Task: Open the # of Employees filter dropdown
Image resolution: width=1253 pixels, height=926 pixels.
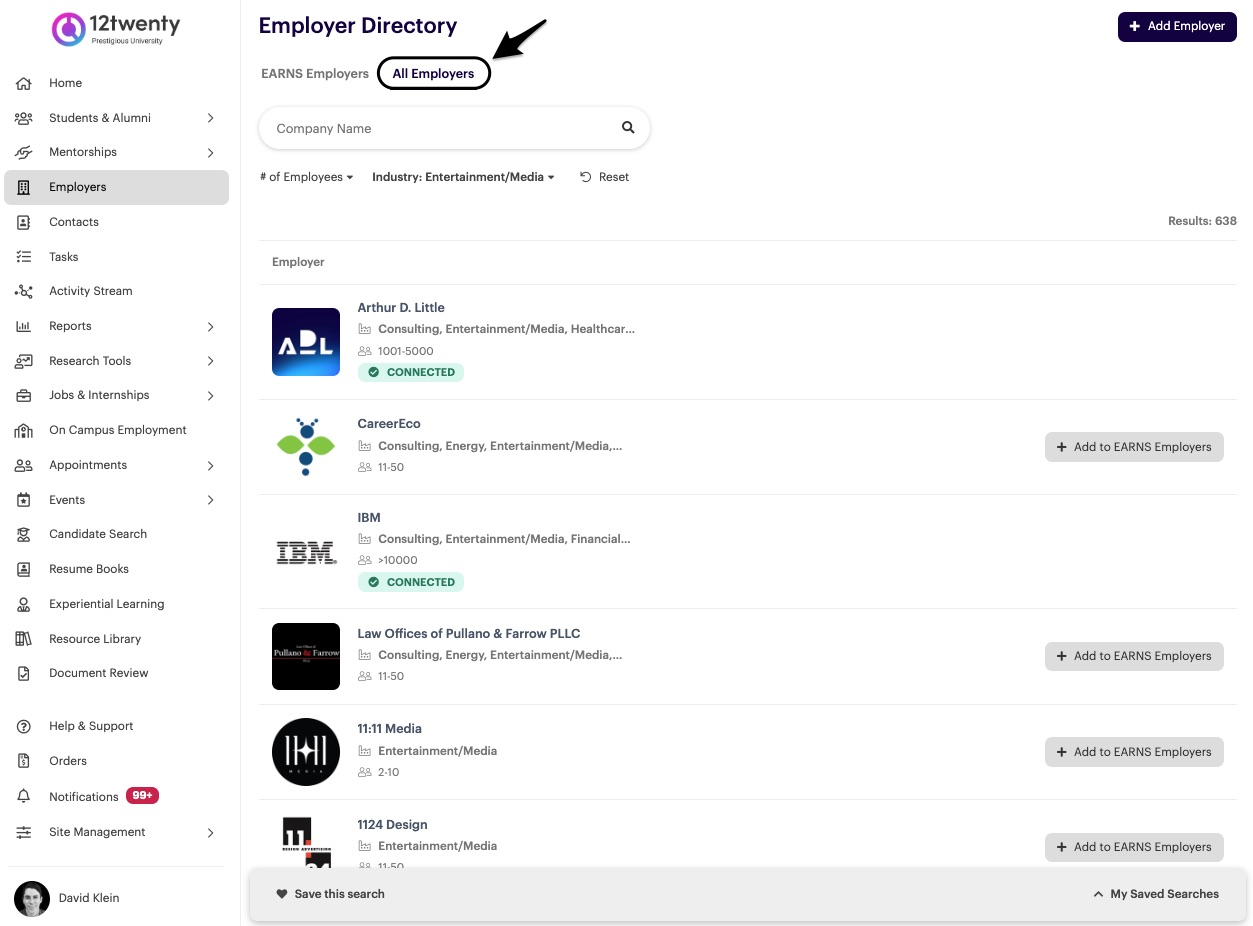Action: (307, 177)
